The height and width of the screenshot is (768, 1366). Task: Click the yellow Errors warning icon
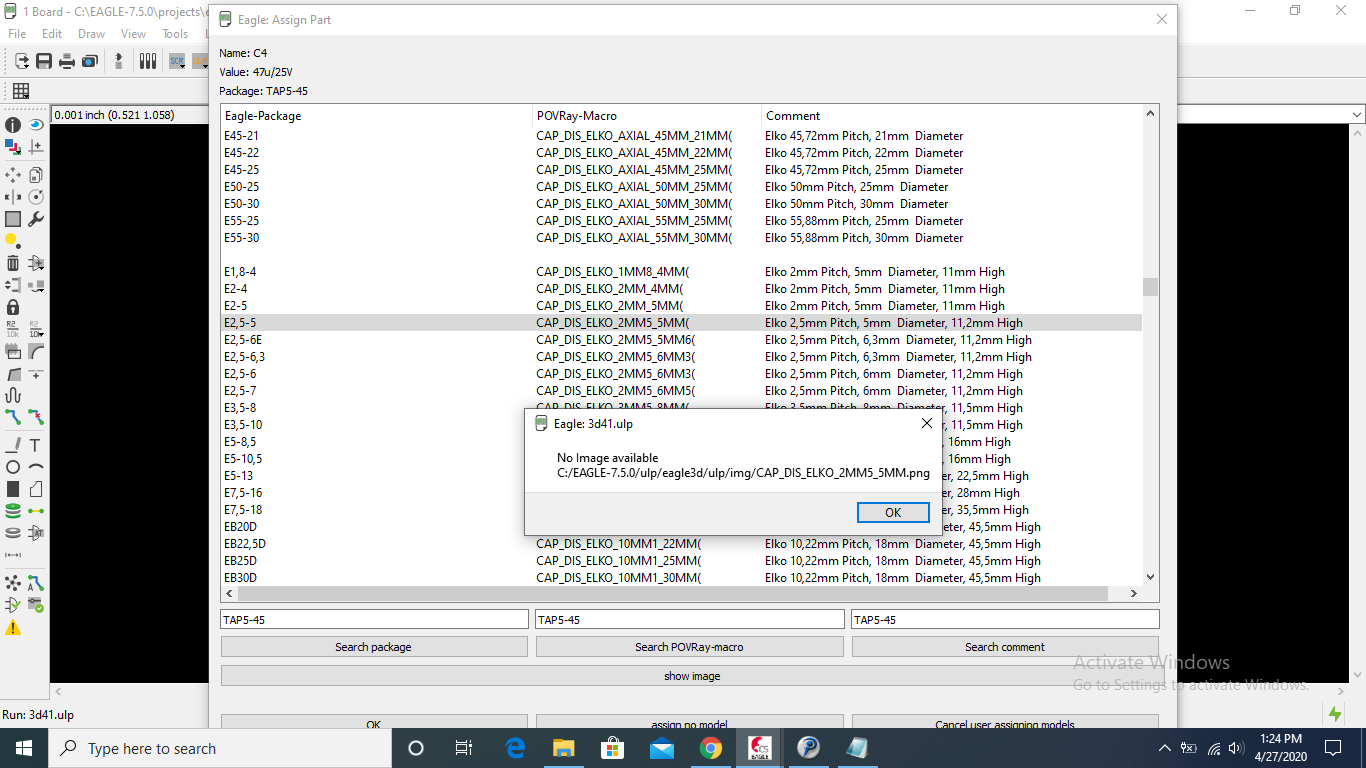(x=13, y=628)
